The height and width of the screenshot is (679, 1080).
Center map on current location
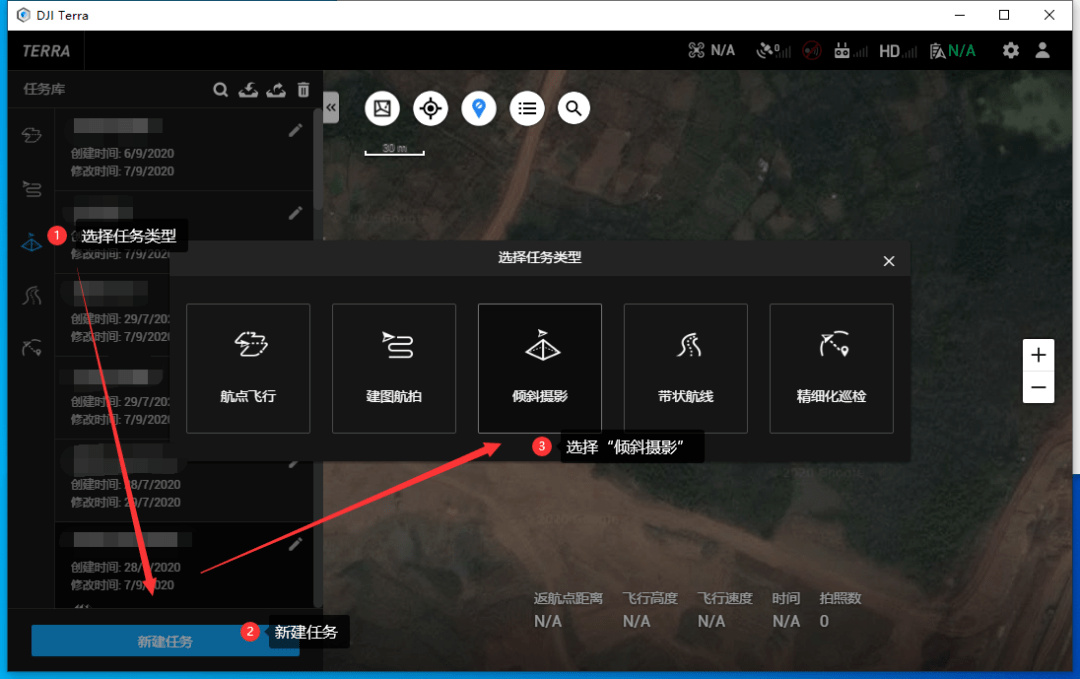(x=430, y=108)
